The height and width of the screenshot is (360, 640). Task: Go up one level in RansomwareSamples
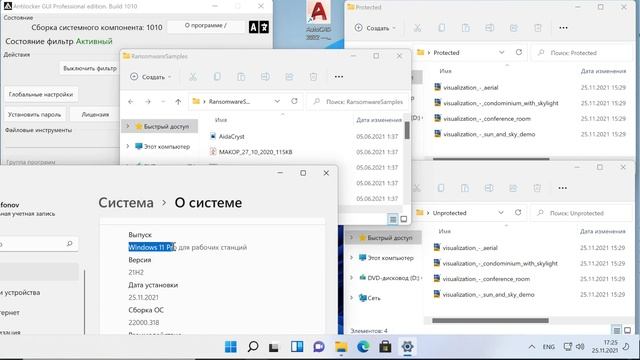point(178,102)
